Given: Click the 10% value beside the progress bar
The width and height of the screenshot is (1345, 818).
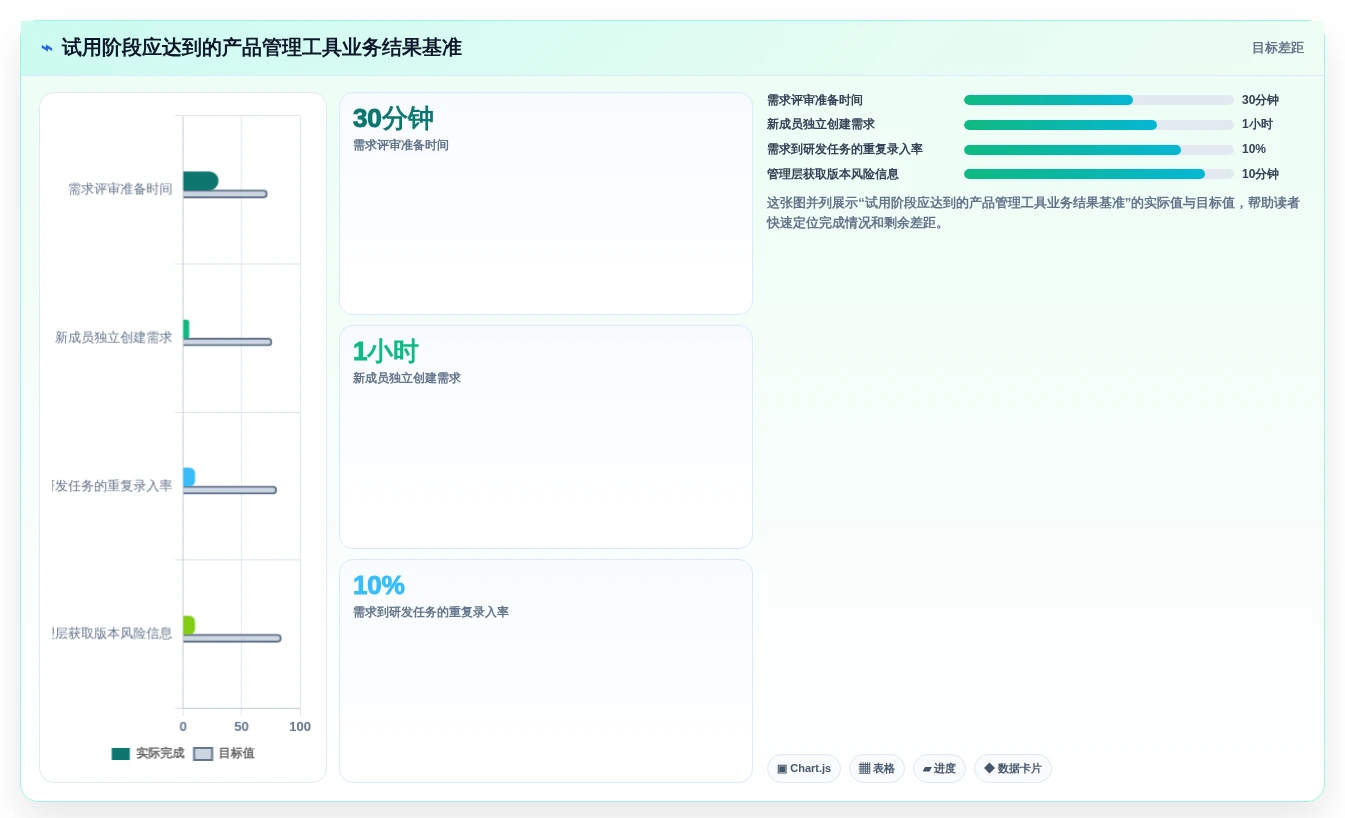Looking at the screenshot, I should (1254, 149).
